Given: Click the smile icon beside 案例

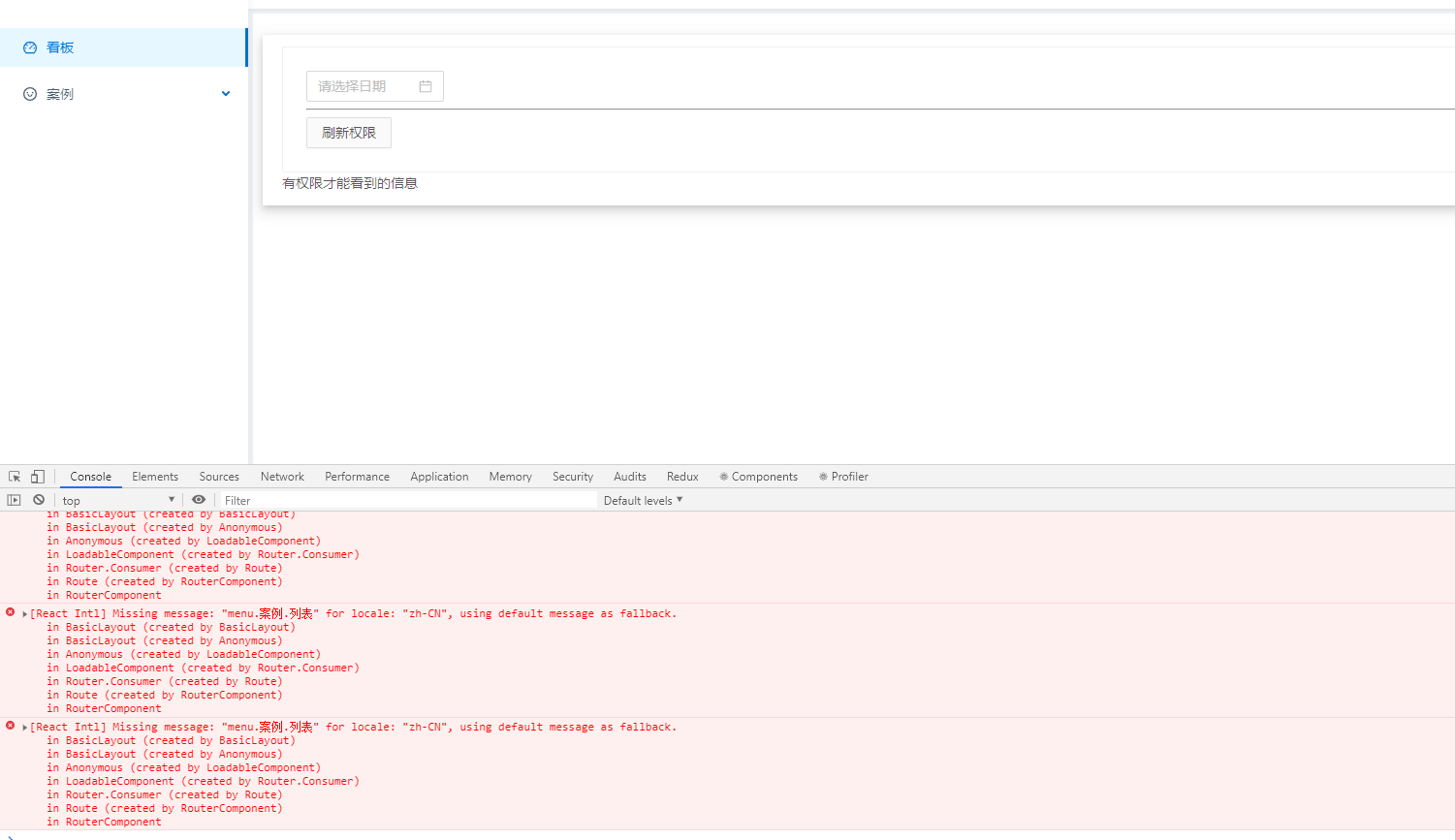Looking at the screenshot, I should (30, 94).
